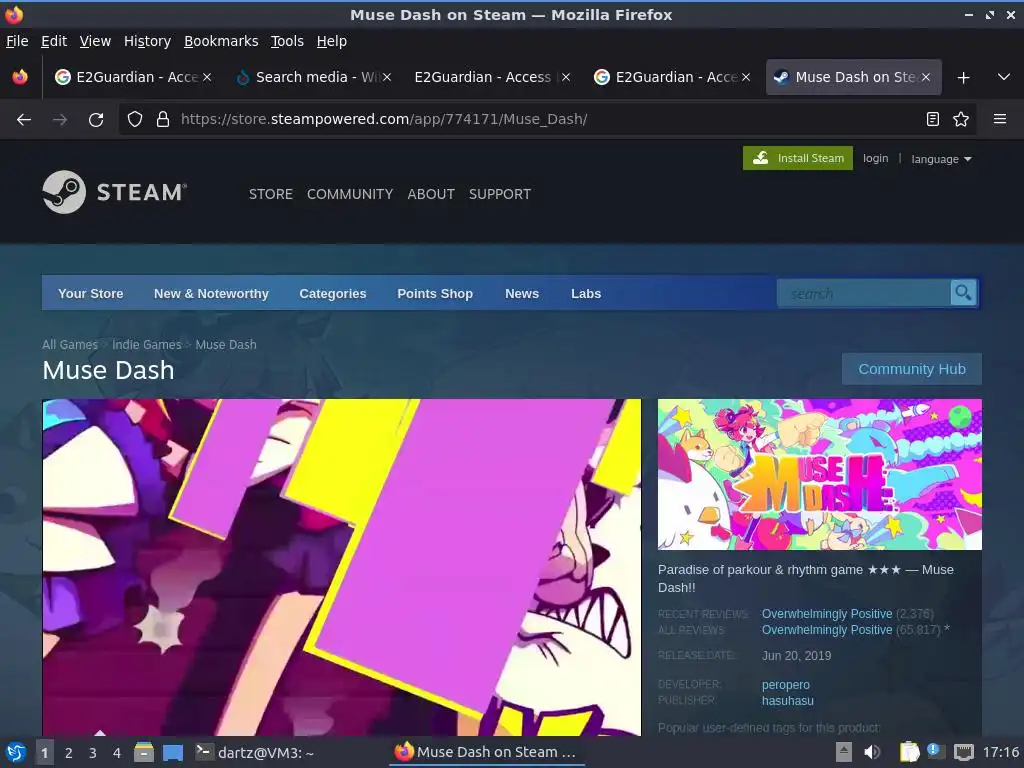The height and width of the screenshot is (768, 1024).
Task: Click the Install Steam button
Action: 797,158
